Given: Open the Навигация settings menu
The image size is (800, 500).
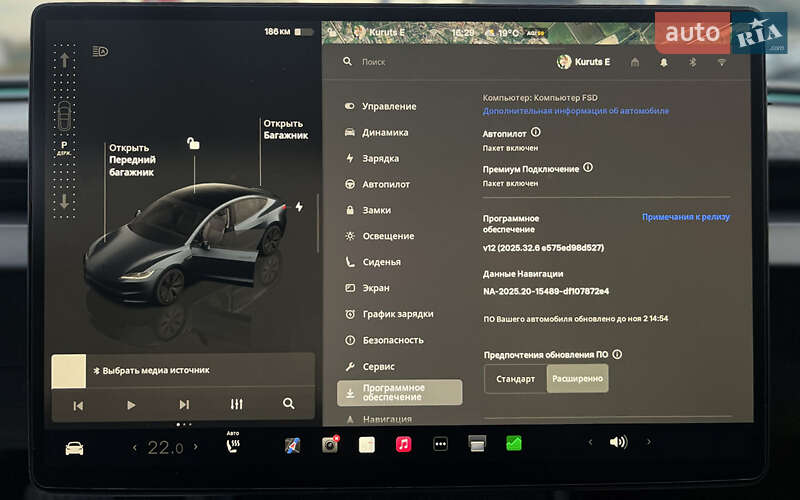Looking at the screenshot, I should [379, 419].
